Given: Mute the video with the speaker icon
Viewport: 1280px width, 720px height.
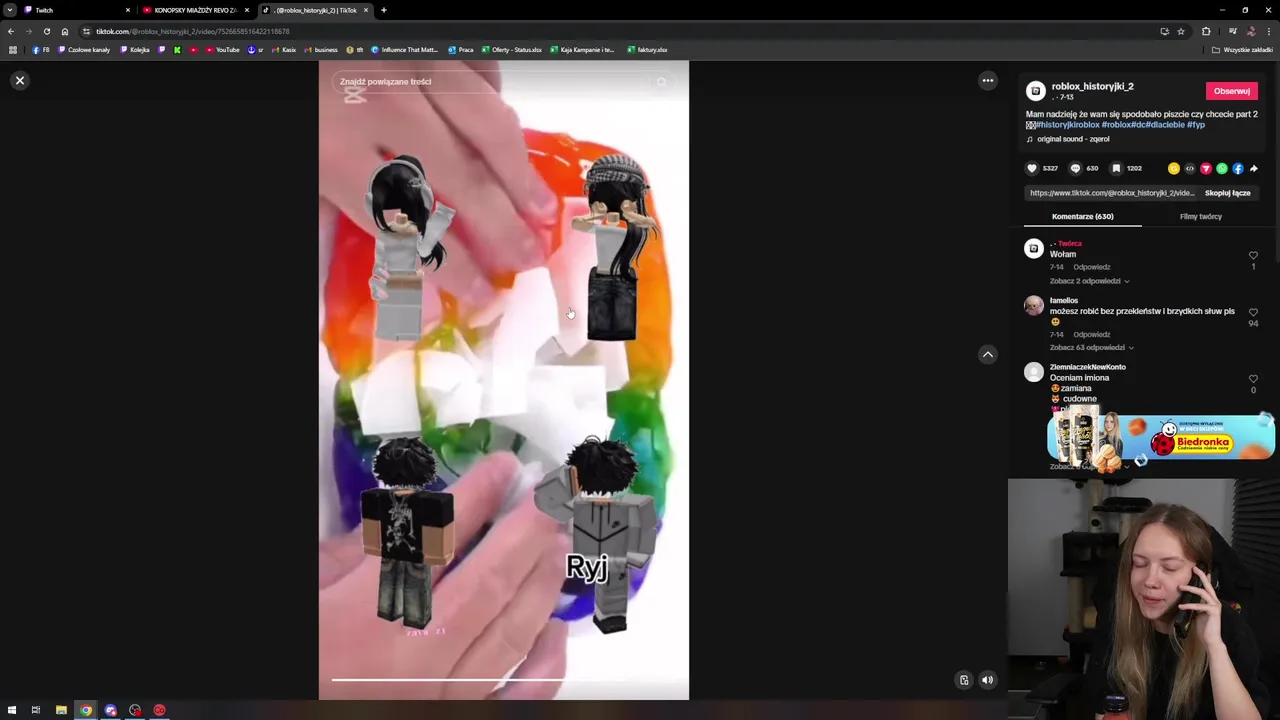Looking at the screenshot, I should (x=987, y=680).
